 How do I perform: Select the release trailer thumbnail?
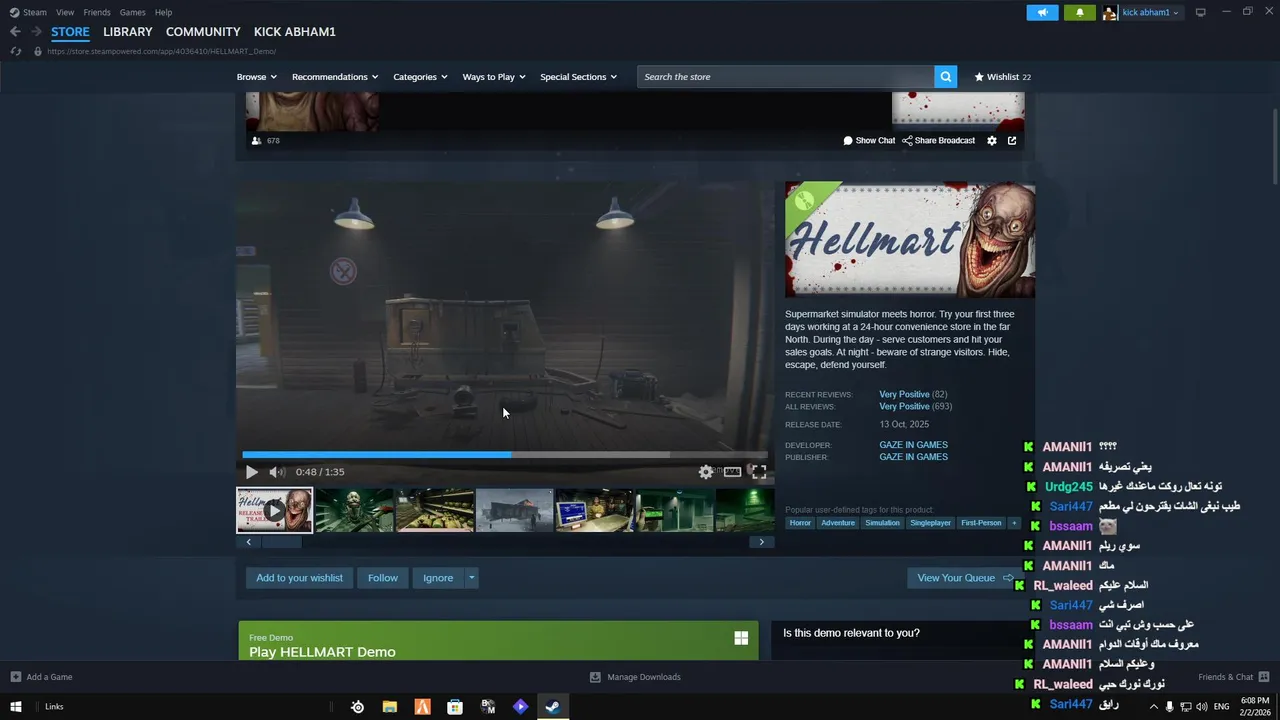click(274, 510)
